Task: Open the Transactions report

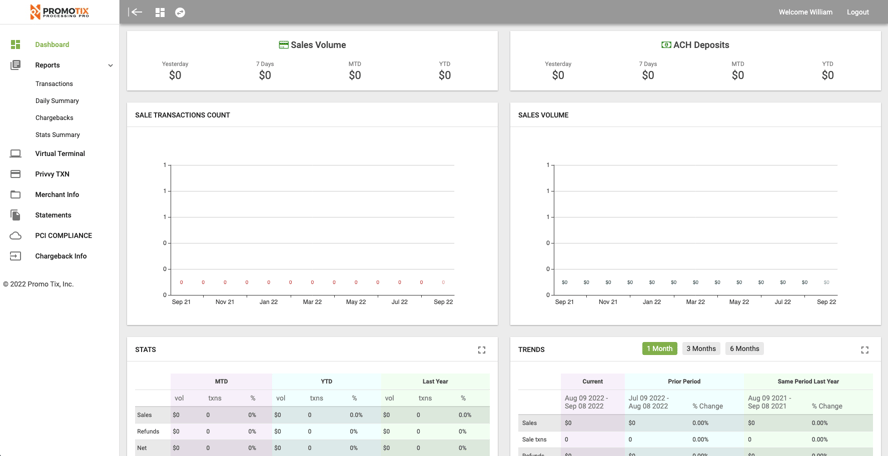Action: (54, 84)
